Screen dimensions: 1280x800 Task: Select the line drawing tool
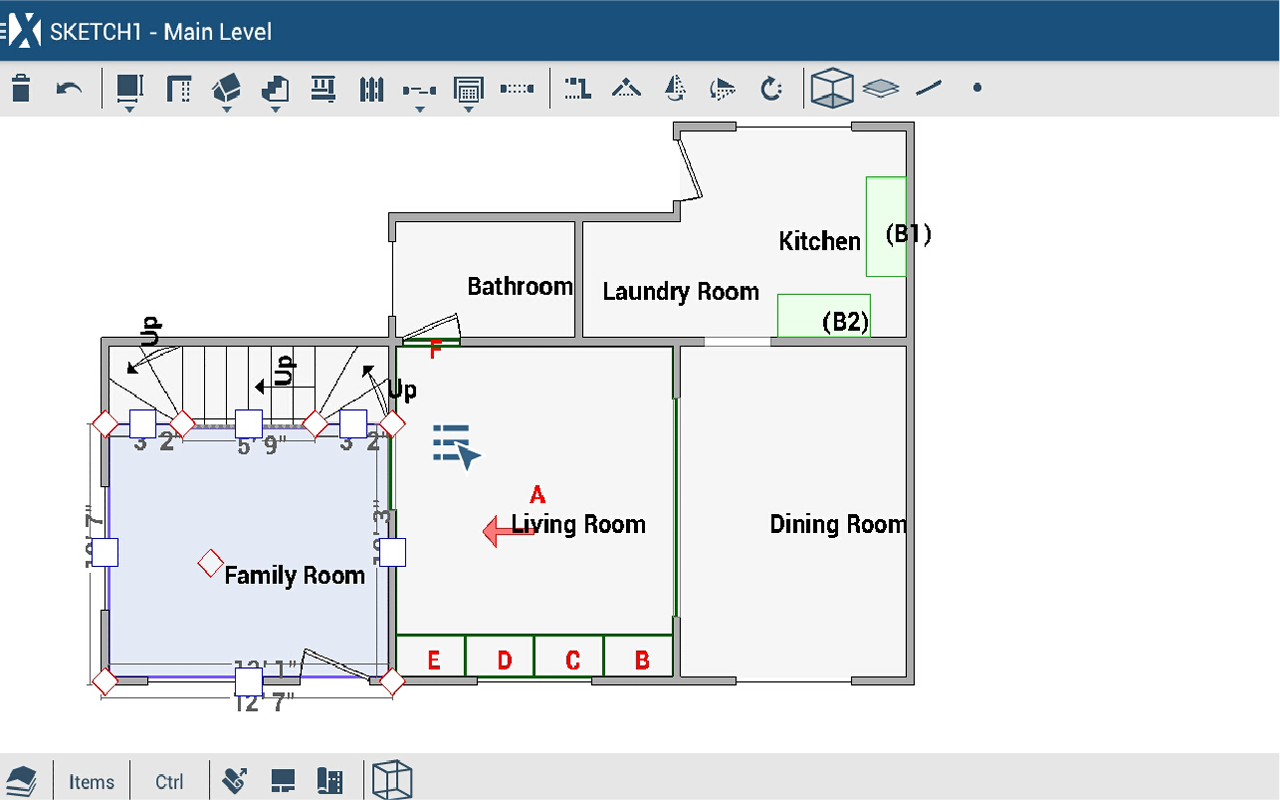click(929, 88)
